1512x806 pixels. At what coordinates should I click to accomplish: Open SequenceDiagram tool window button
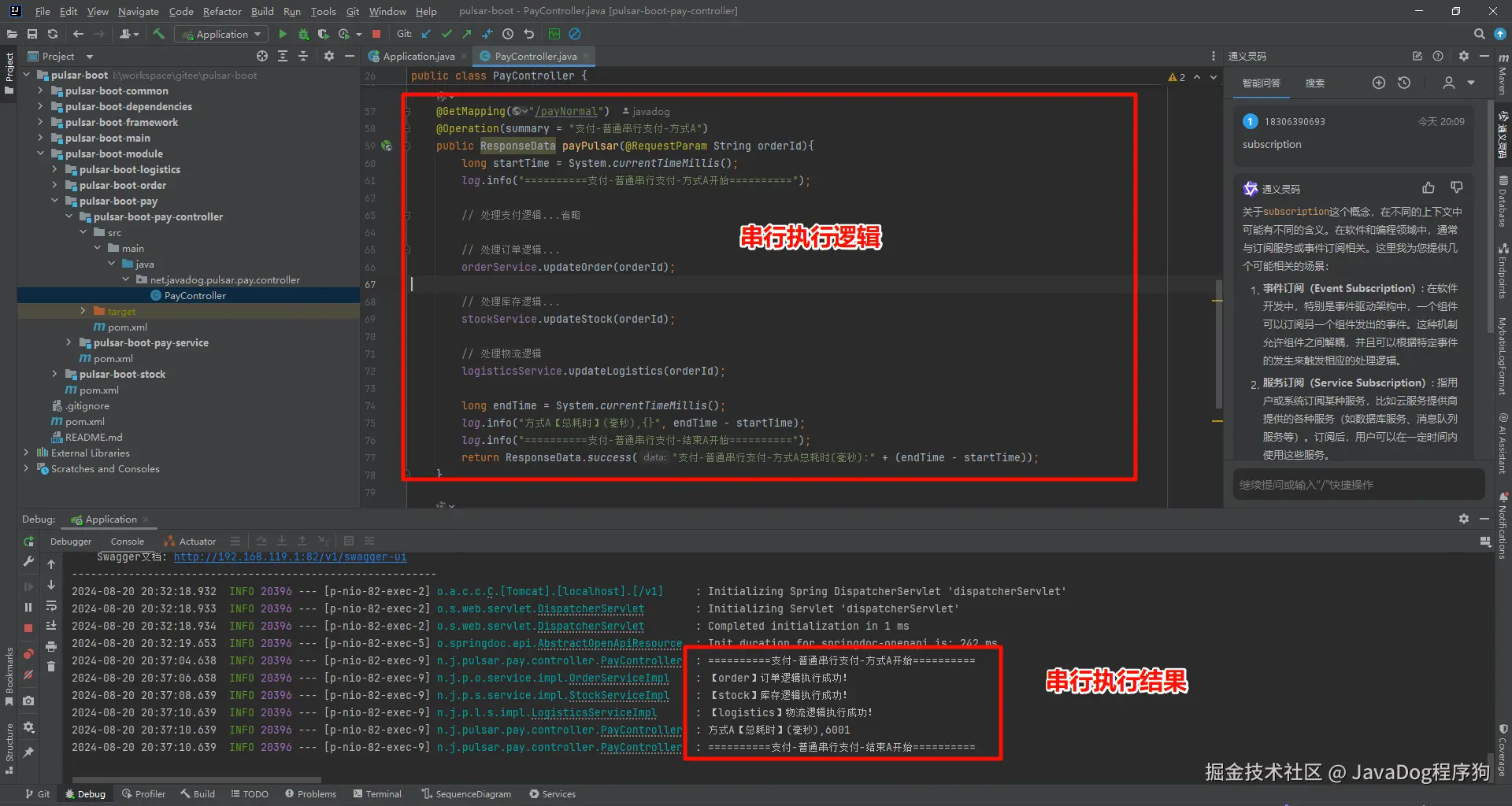pos(466,793)
